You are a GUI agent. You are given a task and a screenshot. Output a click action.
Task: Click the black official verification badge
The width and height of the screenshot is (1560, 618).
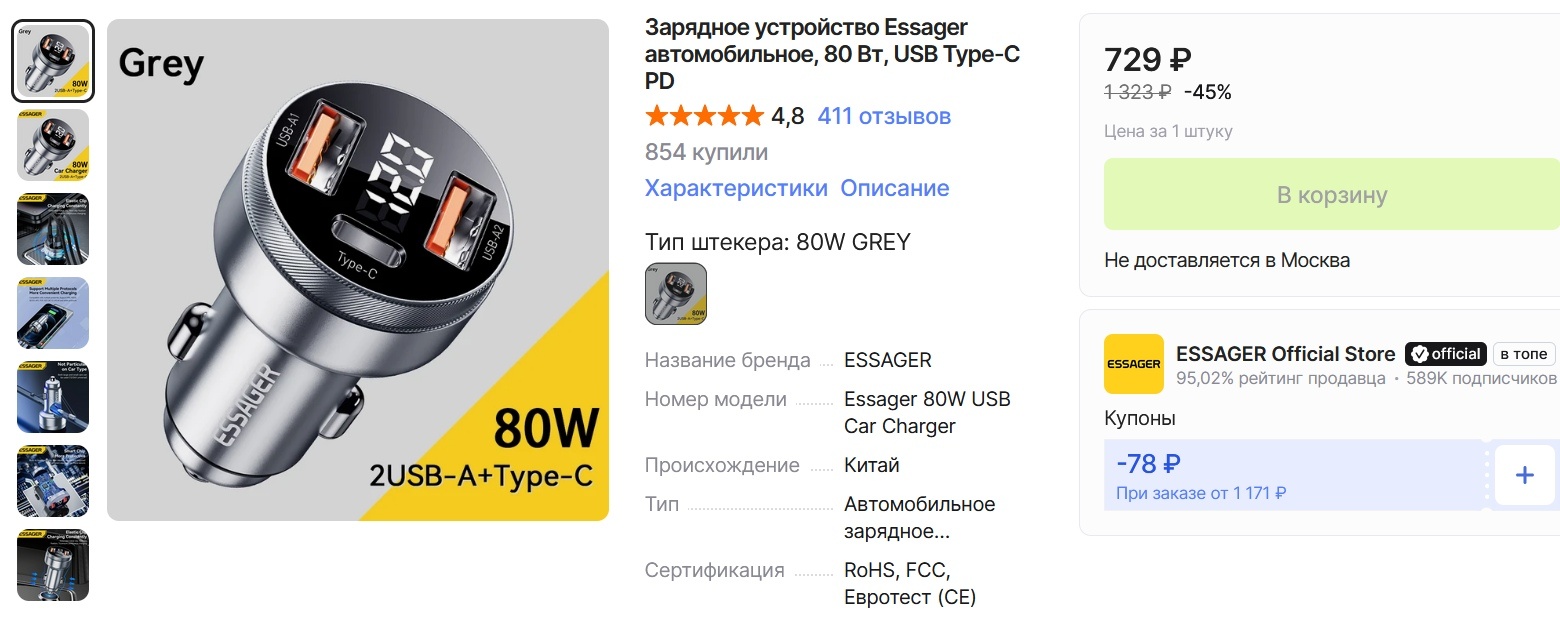(1444, 353)
